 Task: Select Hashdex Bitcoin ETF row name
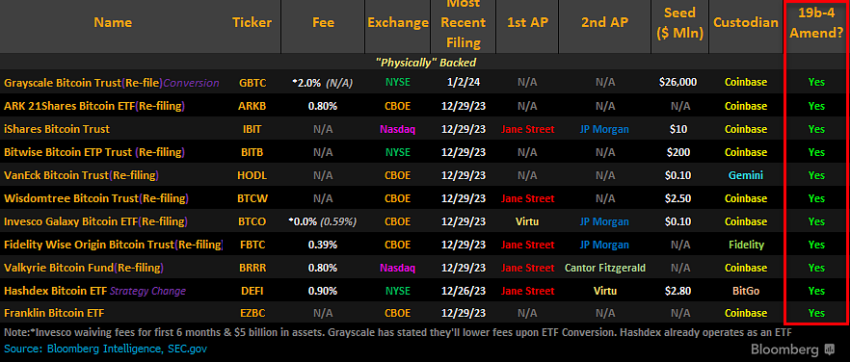tap(95, 291)
